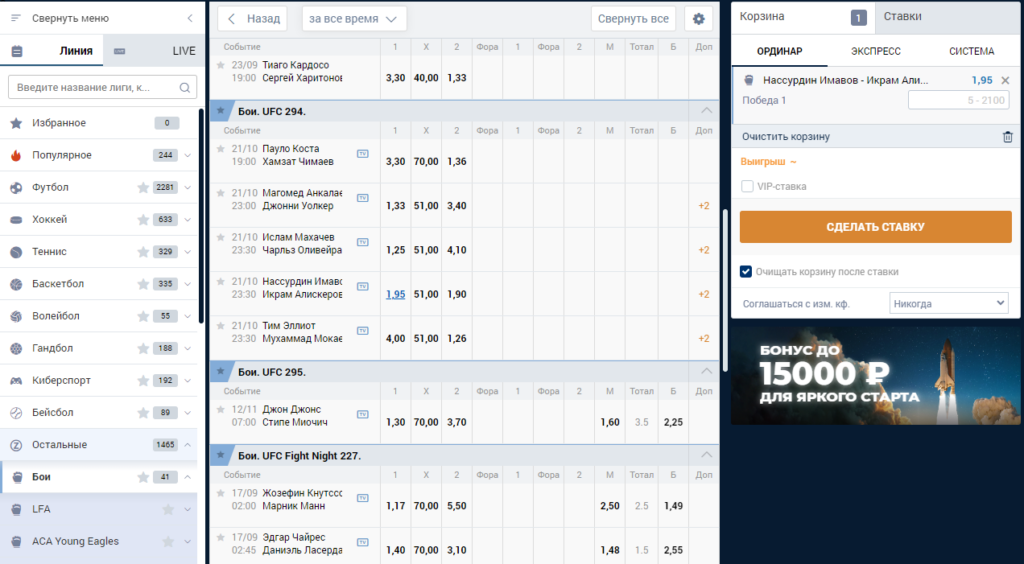
Task: Select the СИСТЕМА bet type tab
Action: coord(971,51)
